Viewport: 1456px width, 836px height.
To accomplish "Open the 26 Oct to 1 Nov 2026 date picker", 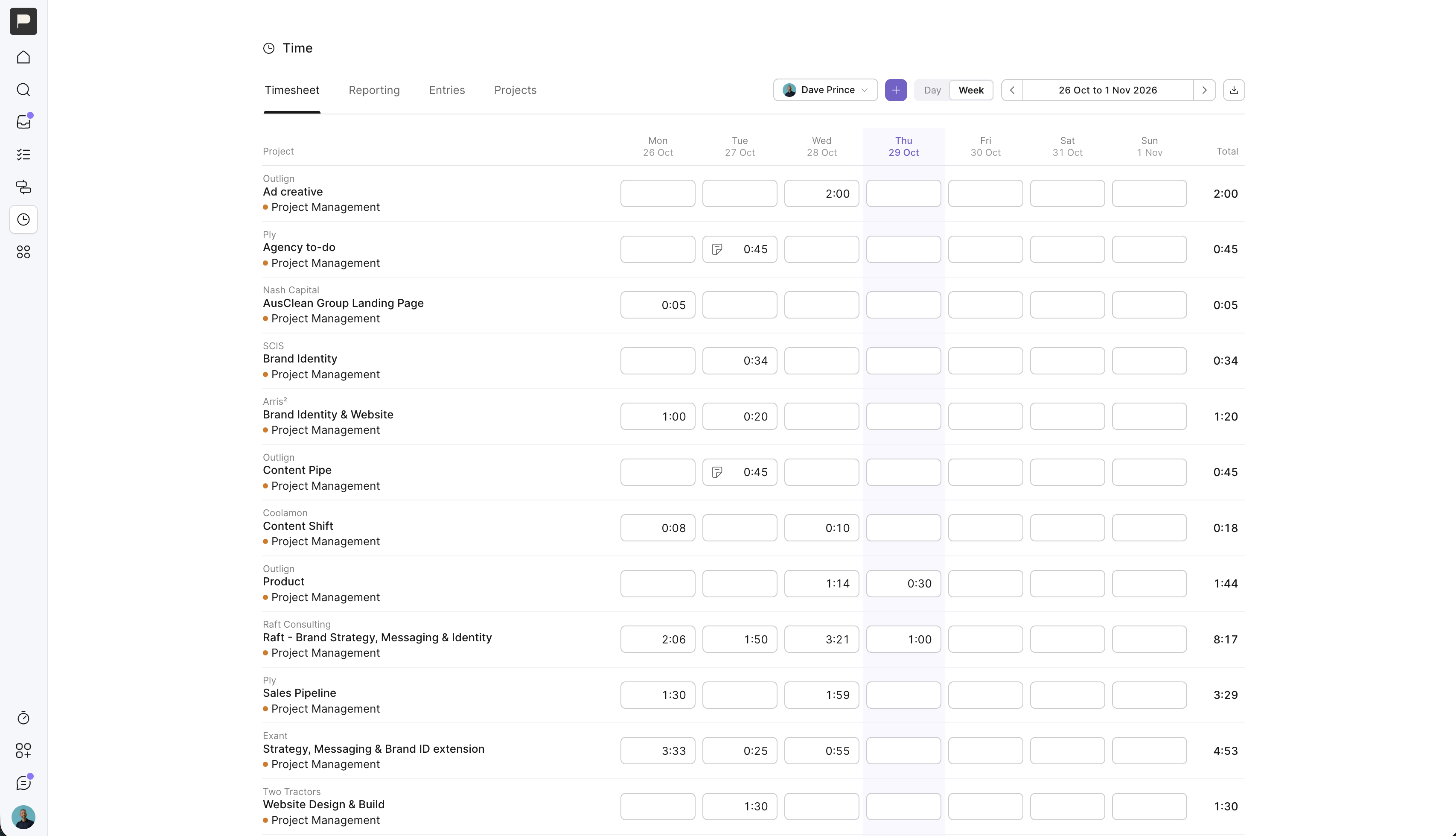I will 1108,90.
